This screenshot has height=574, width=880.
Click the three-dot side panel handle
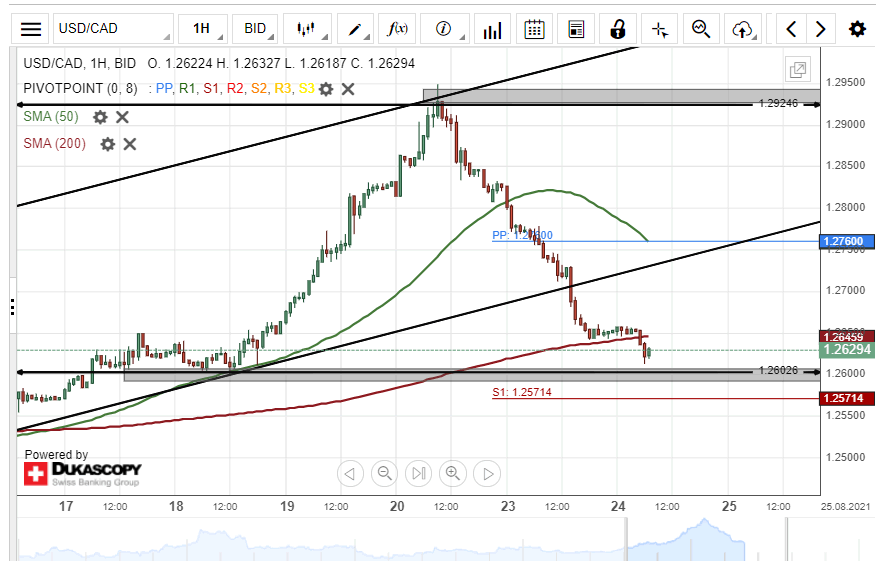tap(12, 306)
